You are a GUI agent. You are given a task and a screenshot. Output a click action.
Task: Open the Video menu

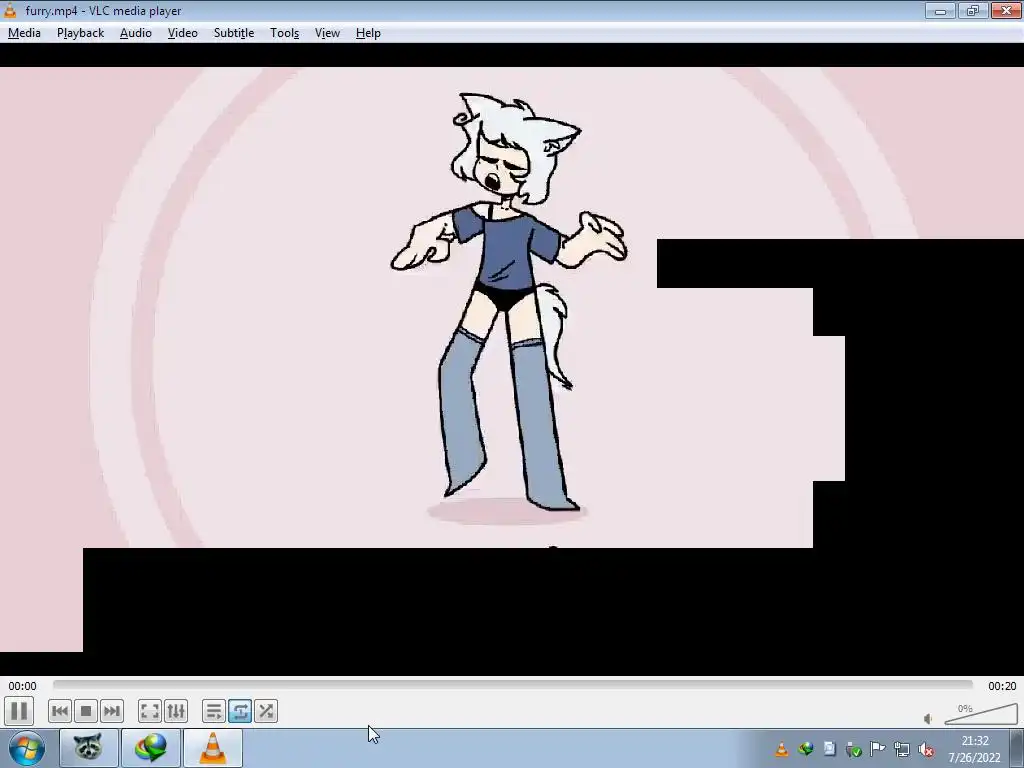182,33
